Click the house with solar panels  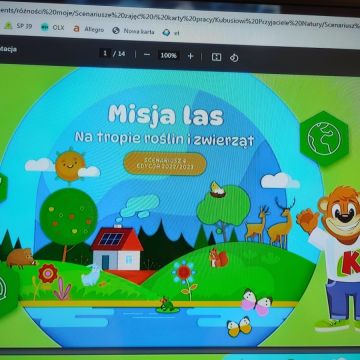tap(117, 249)
